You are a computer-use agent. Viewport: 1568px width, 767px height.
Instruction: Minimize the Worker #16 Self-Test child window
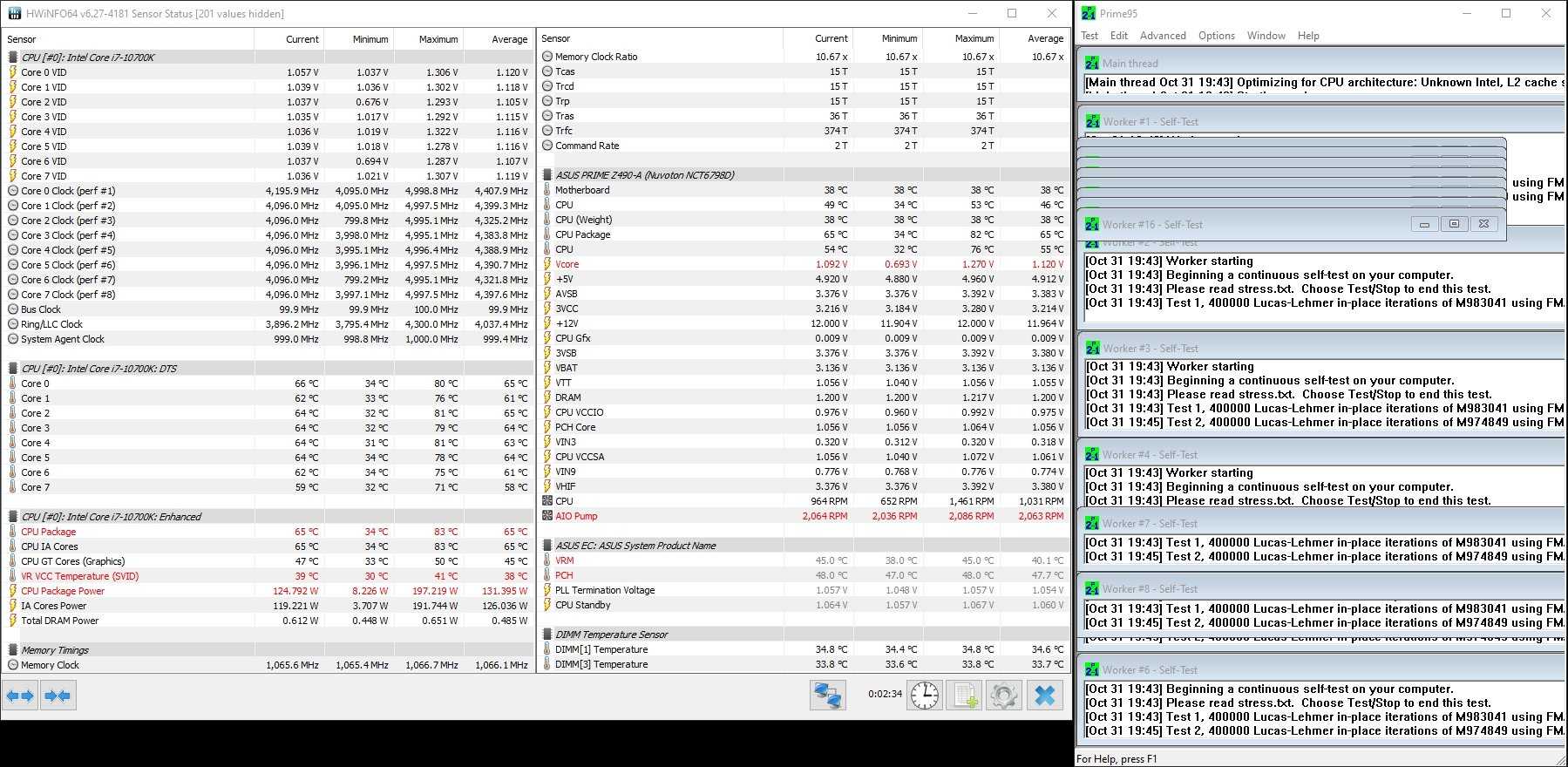(1424, 225)
